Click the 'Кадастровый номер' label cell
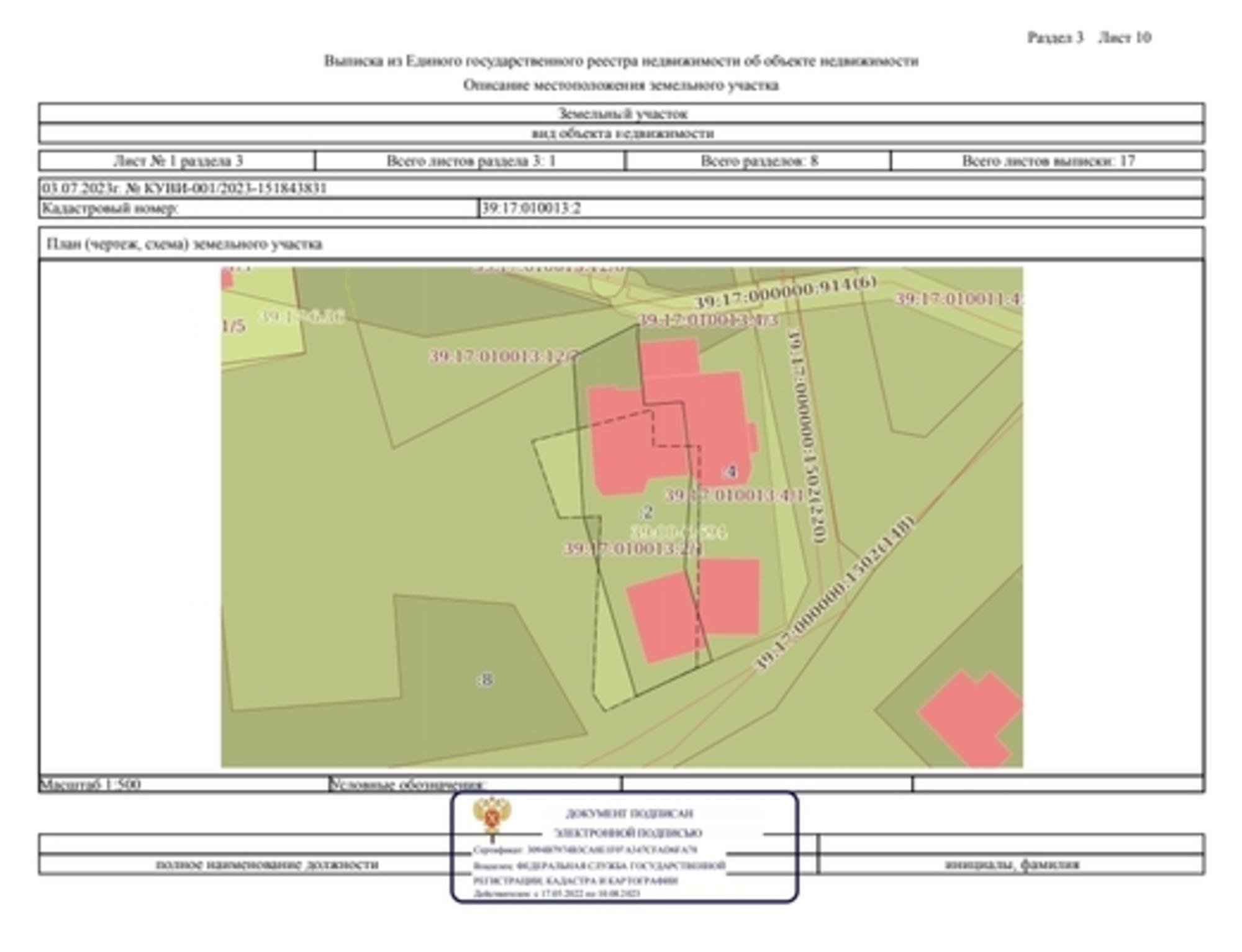Screen dimensions: 1242x952 tap(110, 208)
